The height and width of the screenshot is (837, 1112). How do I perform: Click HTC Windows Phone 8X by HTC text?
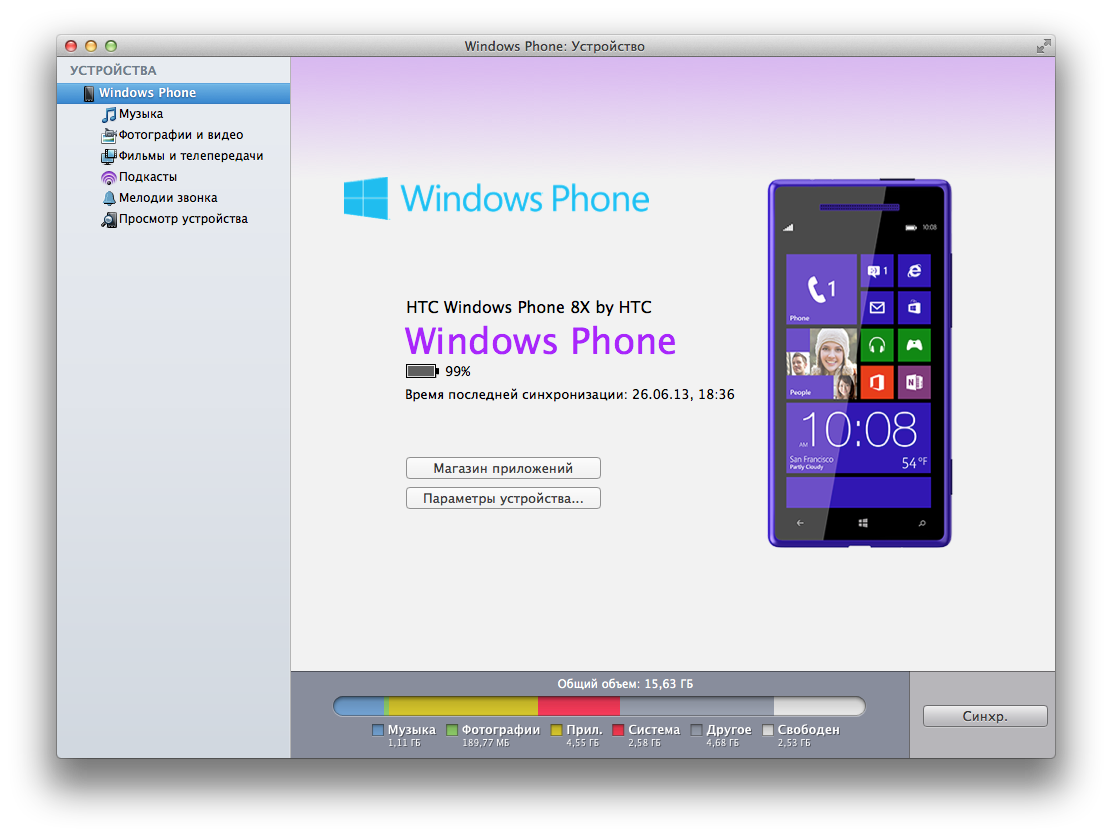[x=528, y=307]
